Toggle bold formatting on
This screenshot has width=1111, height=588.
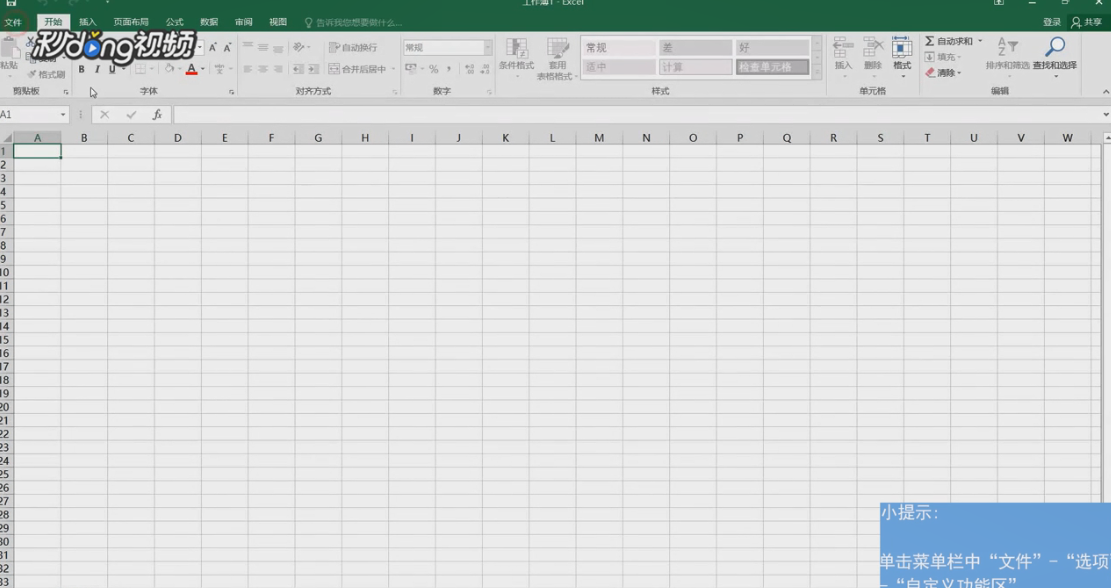(x=82, y=70)
